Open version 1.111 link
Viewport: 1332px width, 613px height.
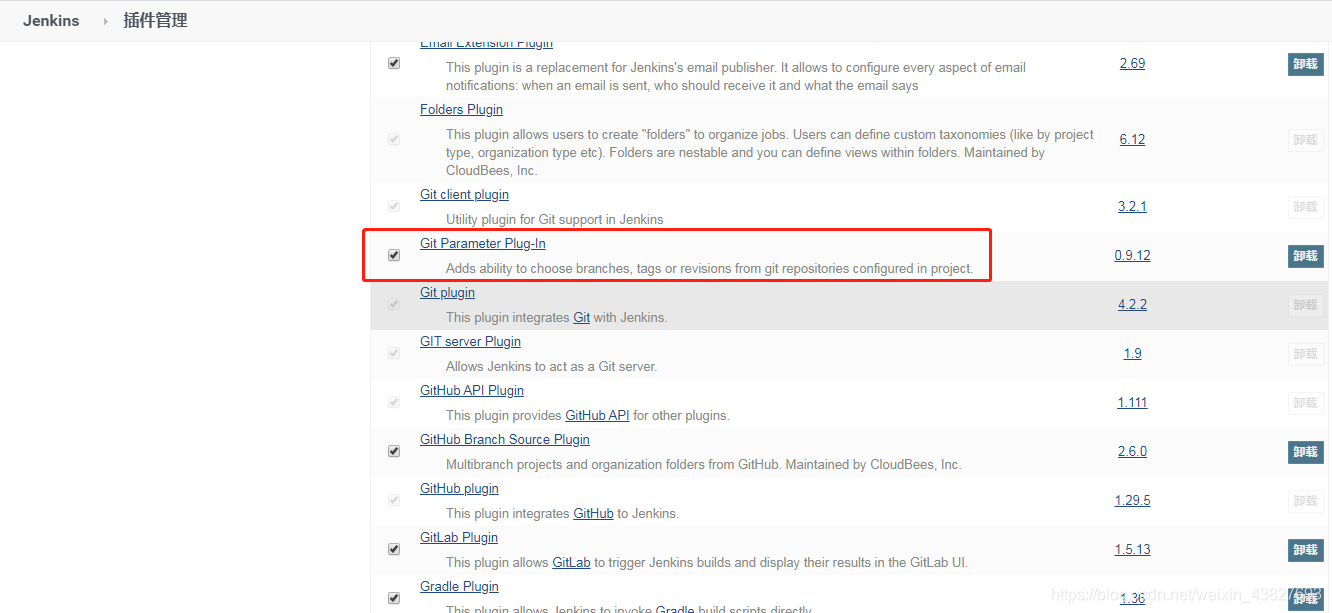1132,402
